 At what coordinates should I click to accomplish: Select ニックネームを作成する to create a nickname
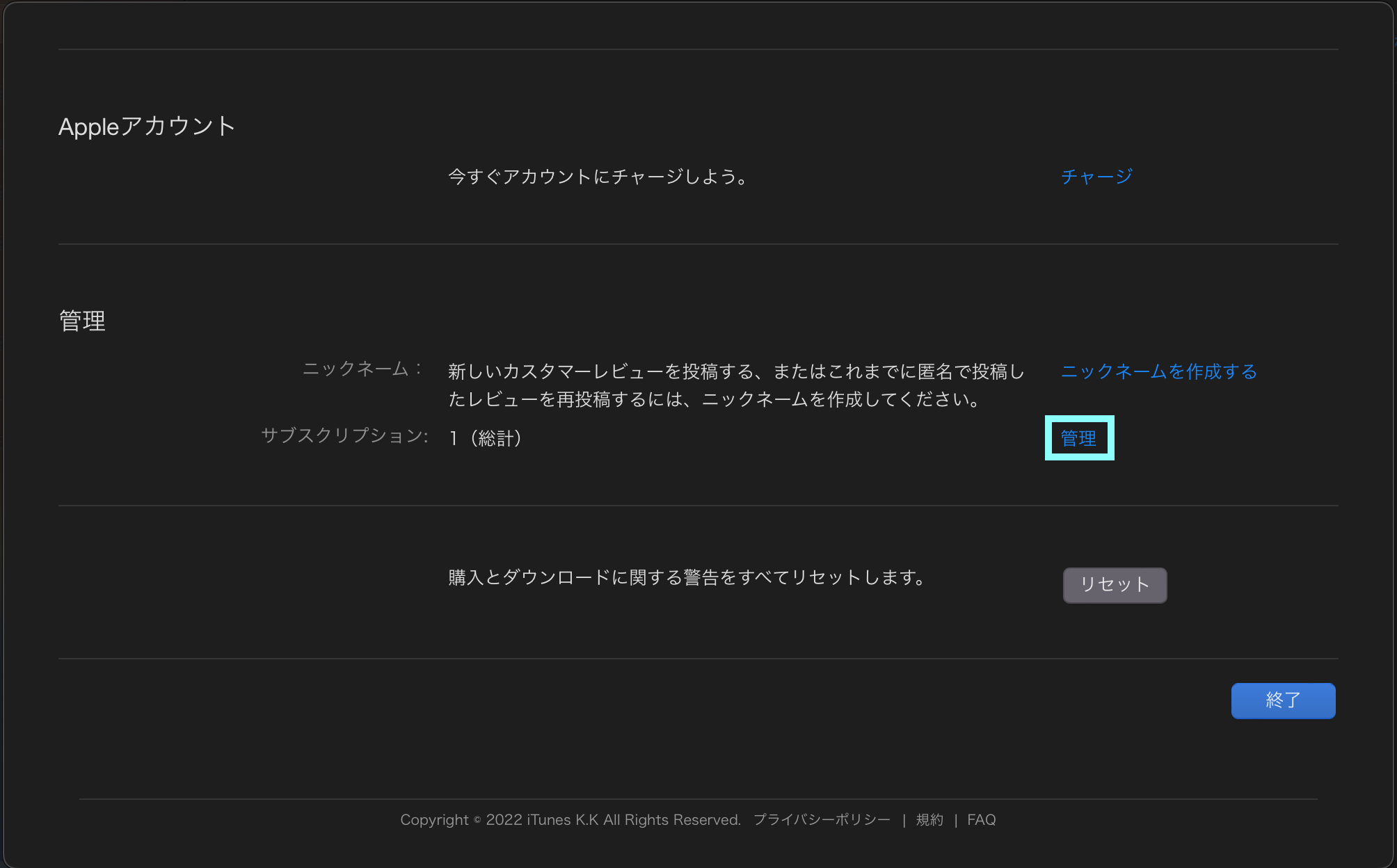(1158, 372)
